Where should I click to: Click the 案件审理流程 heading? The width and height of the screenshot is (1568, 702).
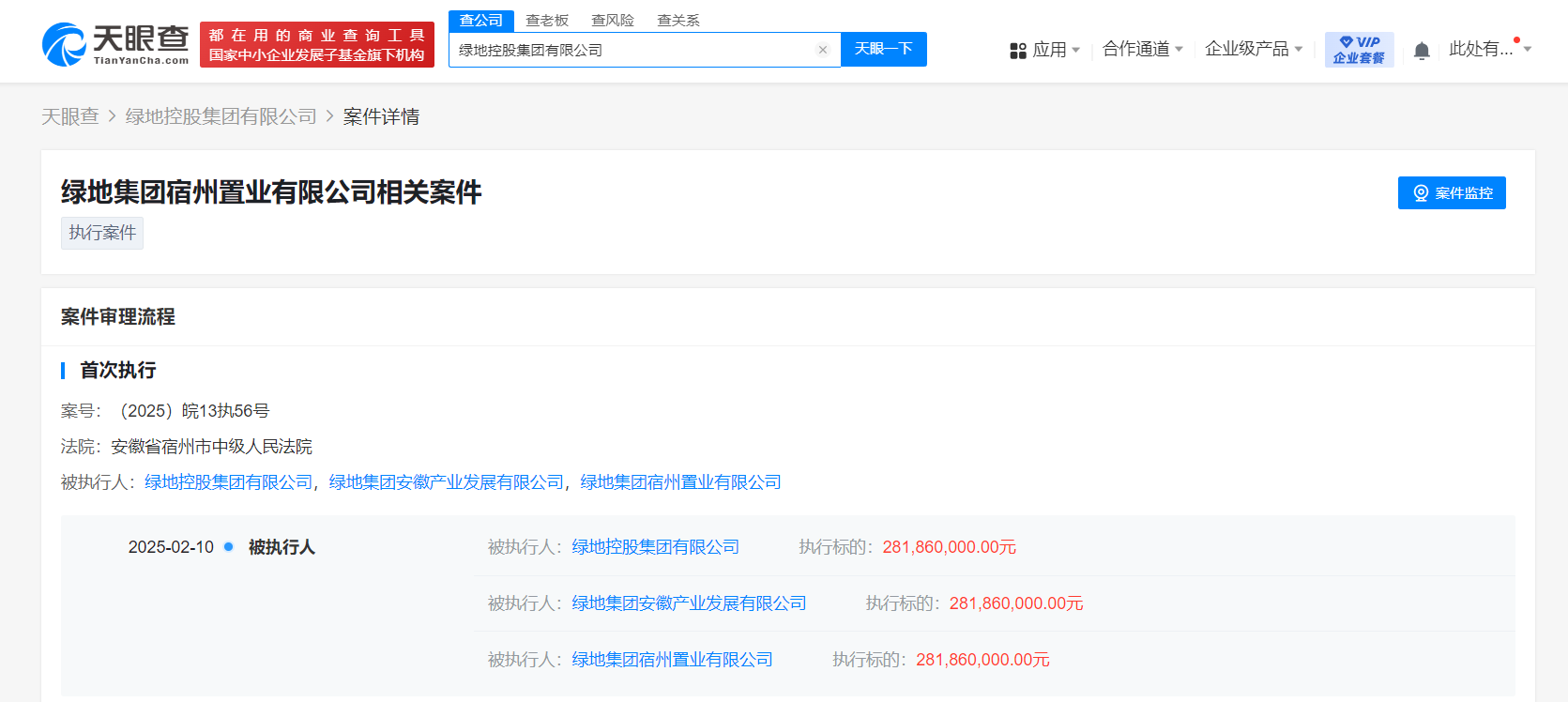[118, 317]
